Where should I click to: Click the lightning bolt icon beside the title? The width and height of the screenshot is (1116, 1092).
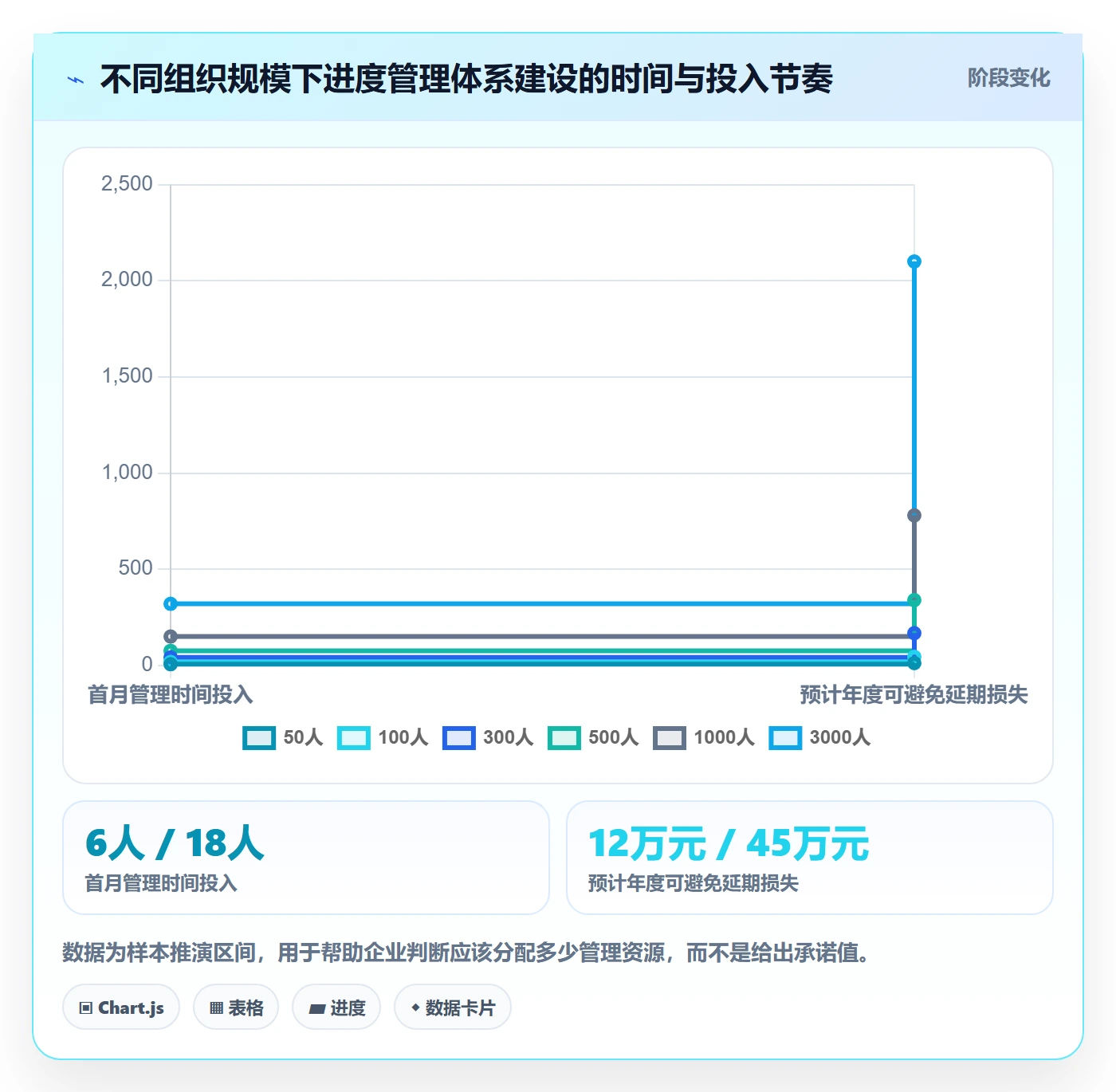click(76, 80)
